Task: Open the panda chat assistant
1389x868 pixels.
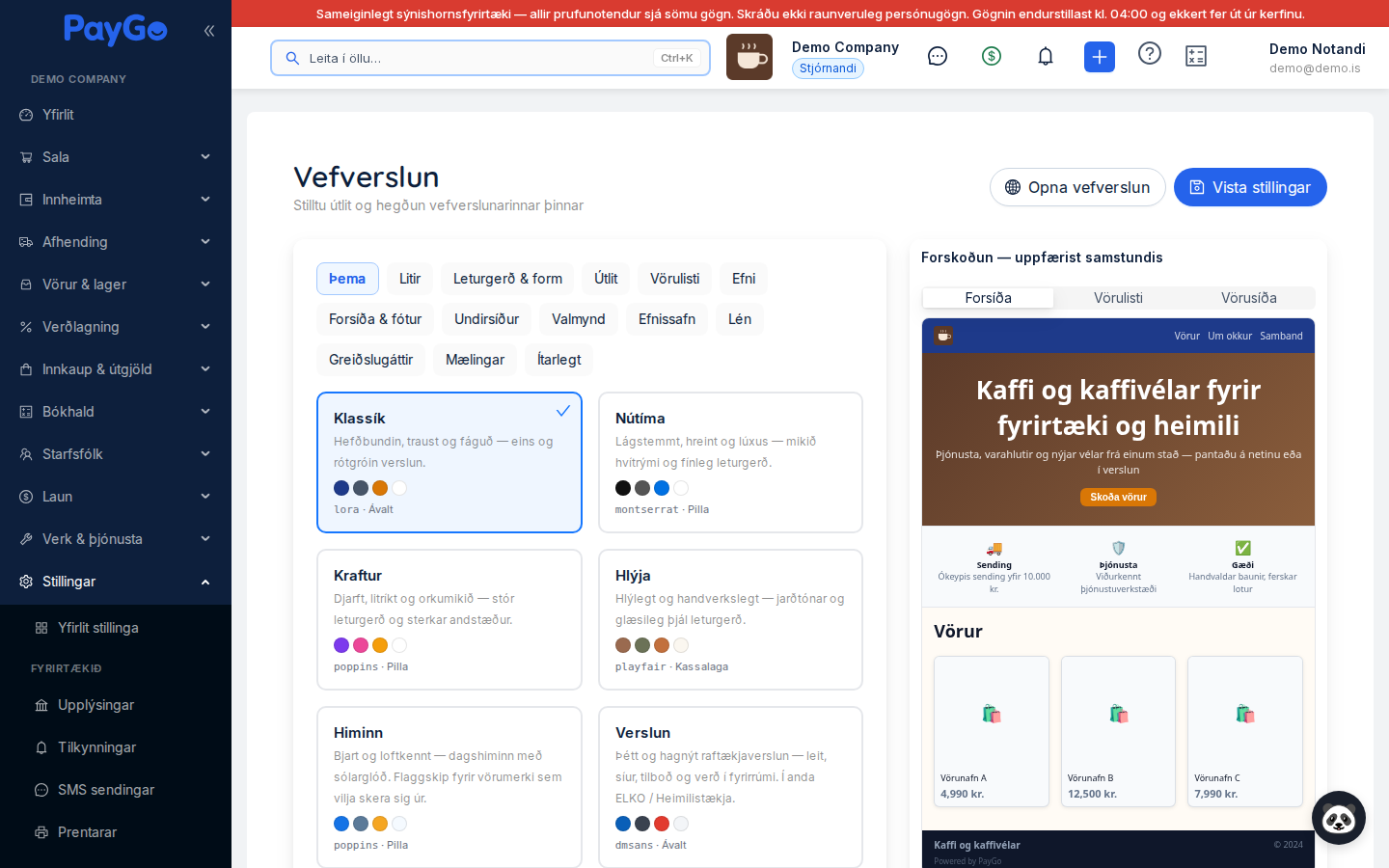Action: [x=1339, y=818]
